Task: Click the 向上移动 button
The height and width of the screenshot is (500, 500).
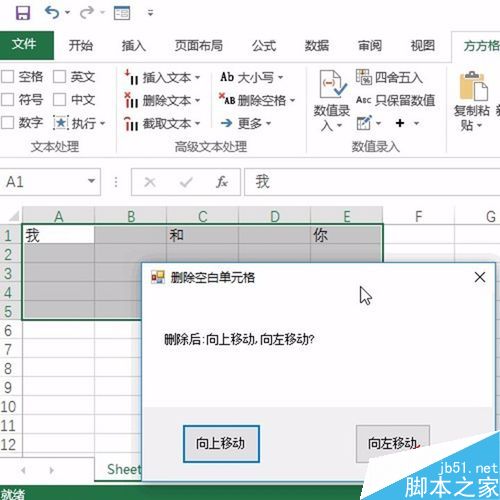Action: (x=221, y=444)
